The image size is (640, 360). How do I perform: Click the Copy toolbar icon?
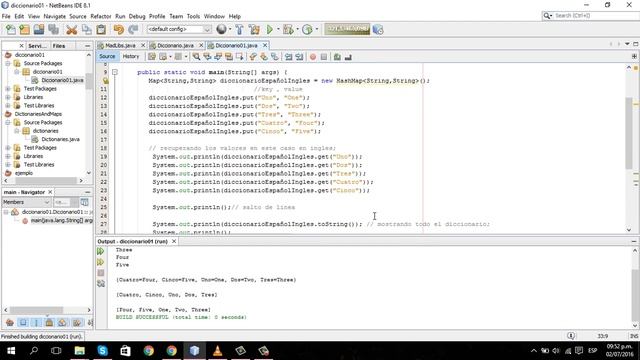click(x=87, y=29)
